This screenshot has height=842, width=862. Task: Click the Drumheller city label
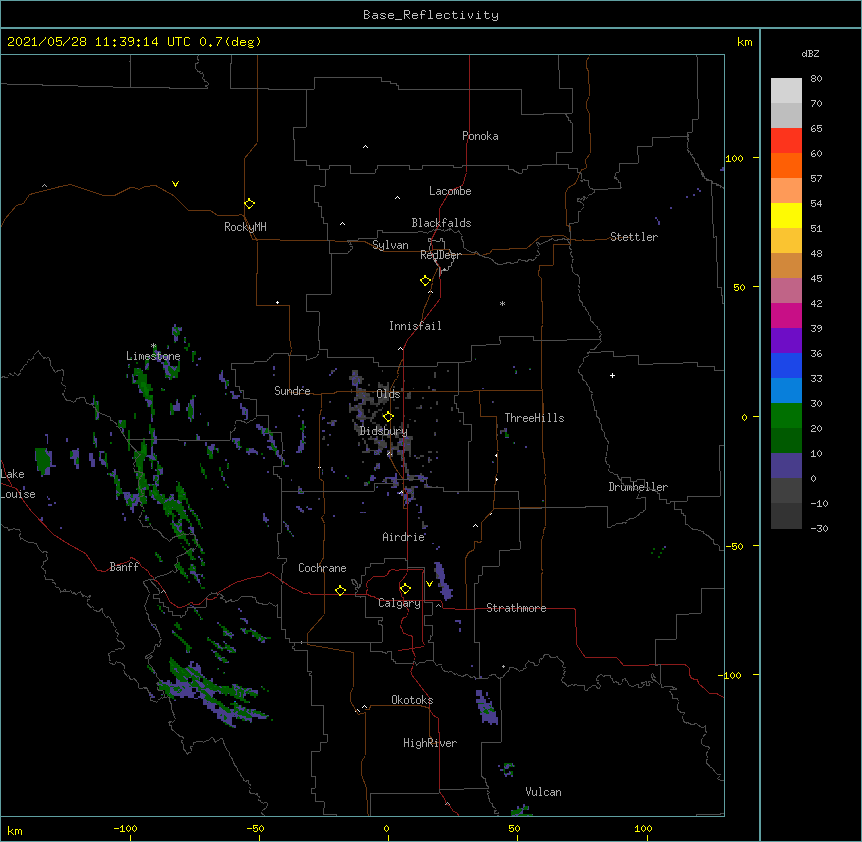(638, 487)
